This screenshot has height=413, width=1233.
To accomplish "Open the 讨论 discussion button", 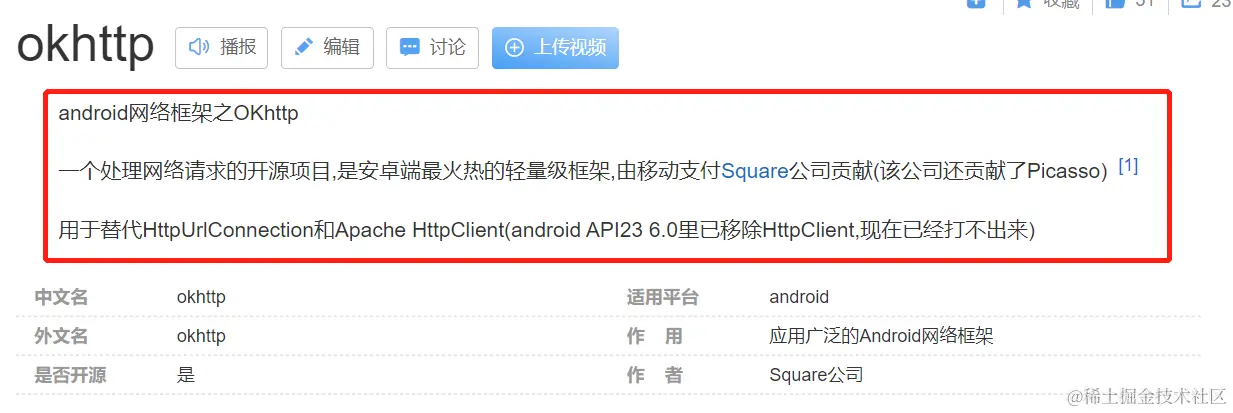I will [x=432, y=47].
